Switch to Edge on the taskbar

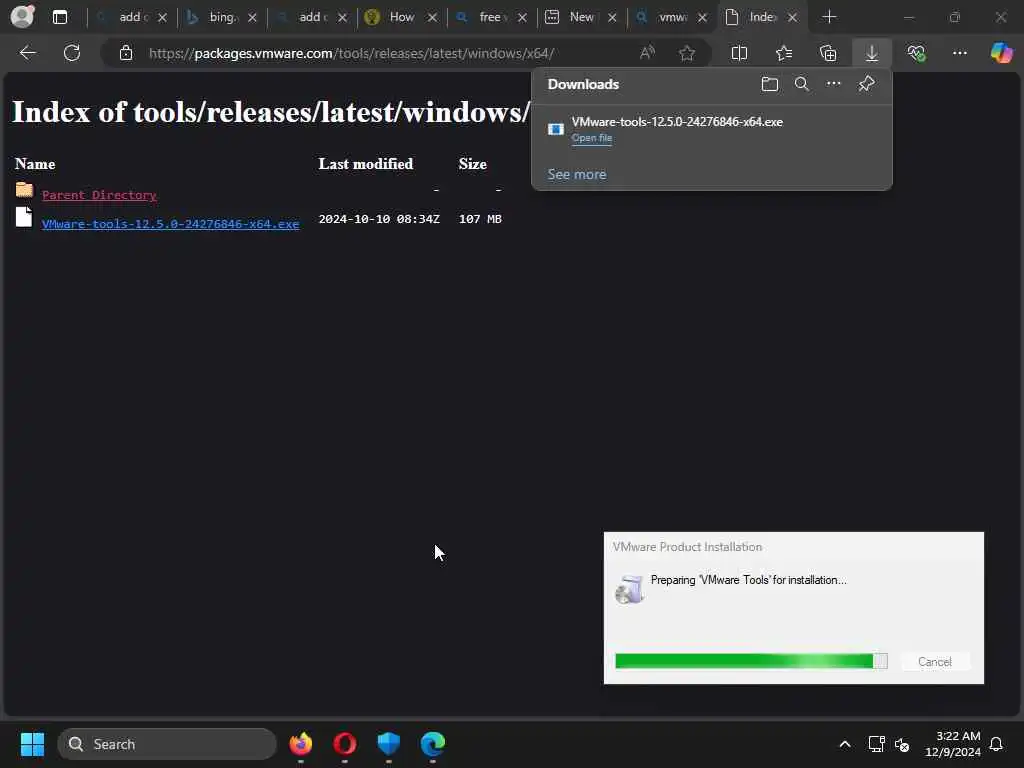432,744
